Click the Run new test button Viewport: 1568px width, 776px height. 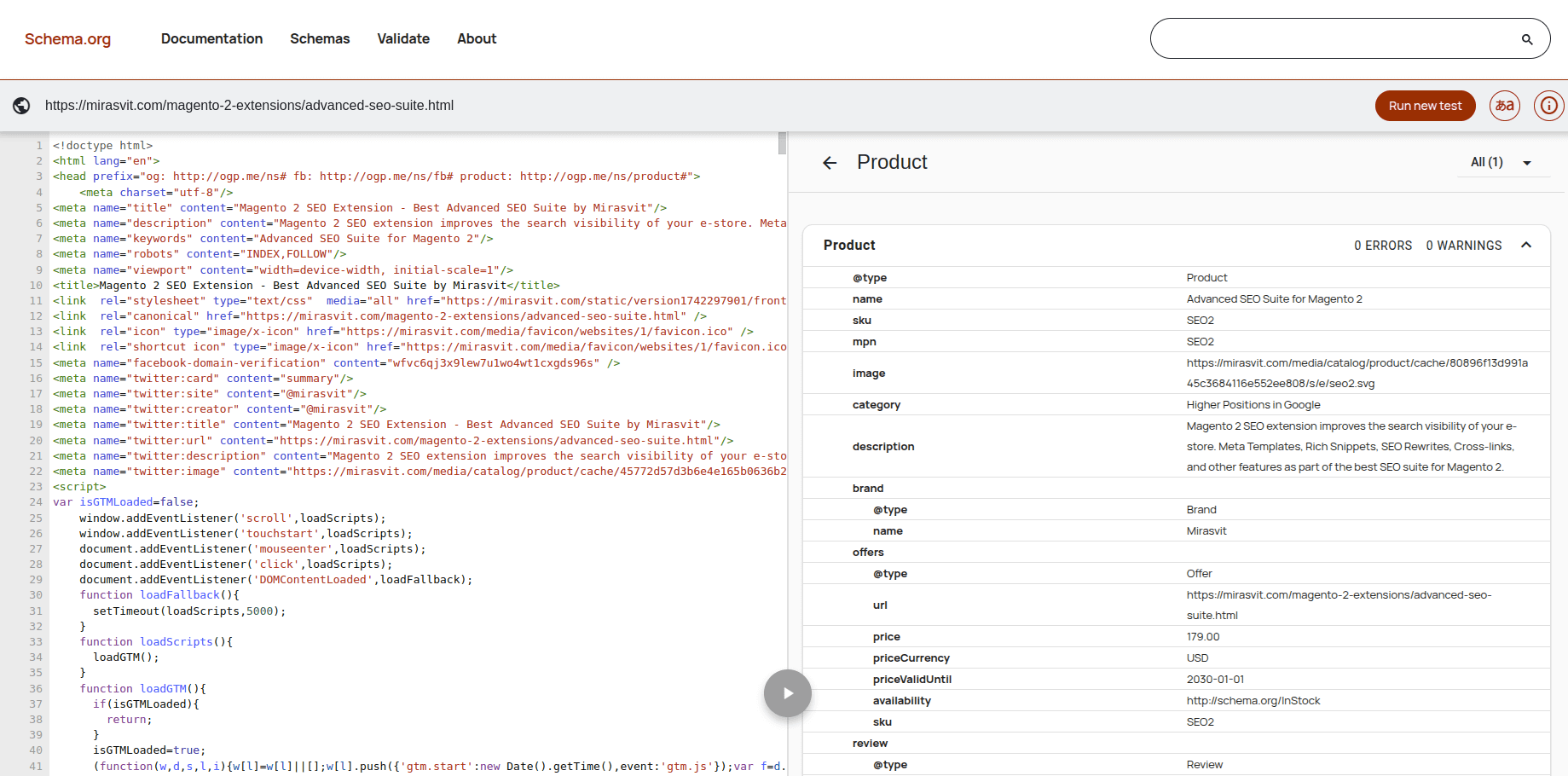coord(1425,105)
